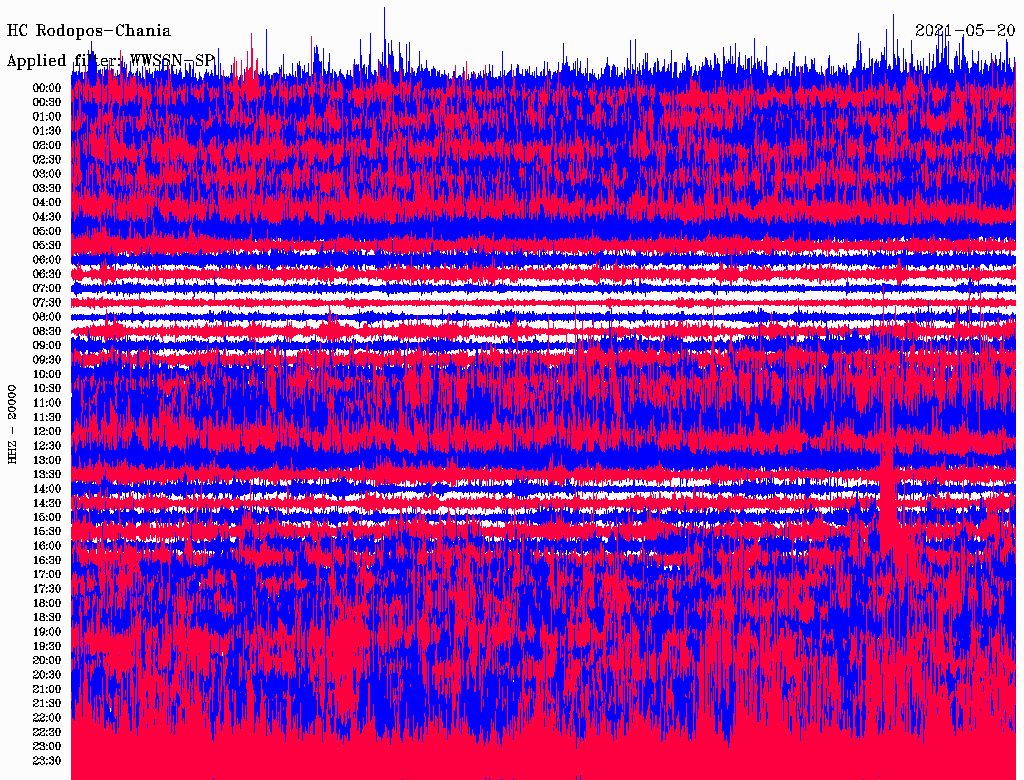Select the 22:30 time row label

click(47, 732)
